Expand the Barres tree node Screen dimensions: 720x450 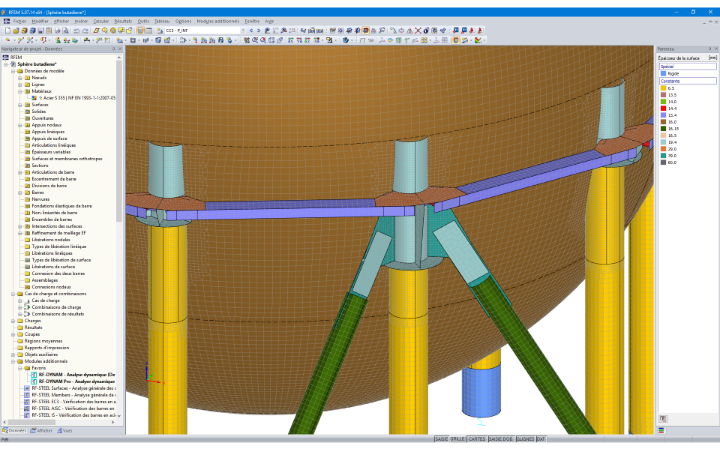click(20, 192)
